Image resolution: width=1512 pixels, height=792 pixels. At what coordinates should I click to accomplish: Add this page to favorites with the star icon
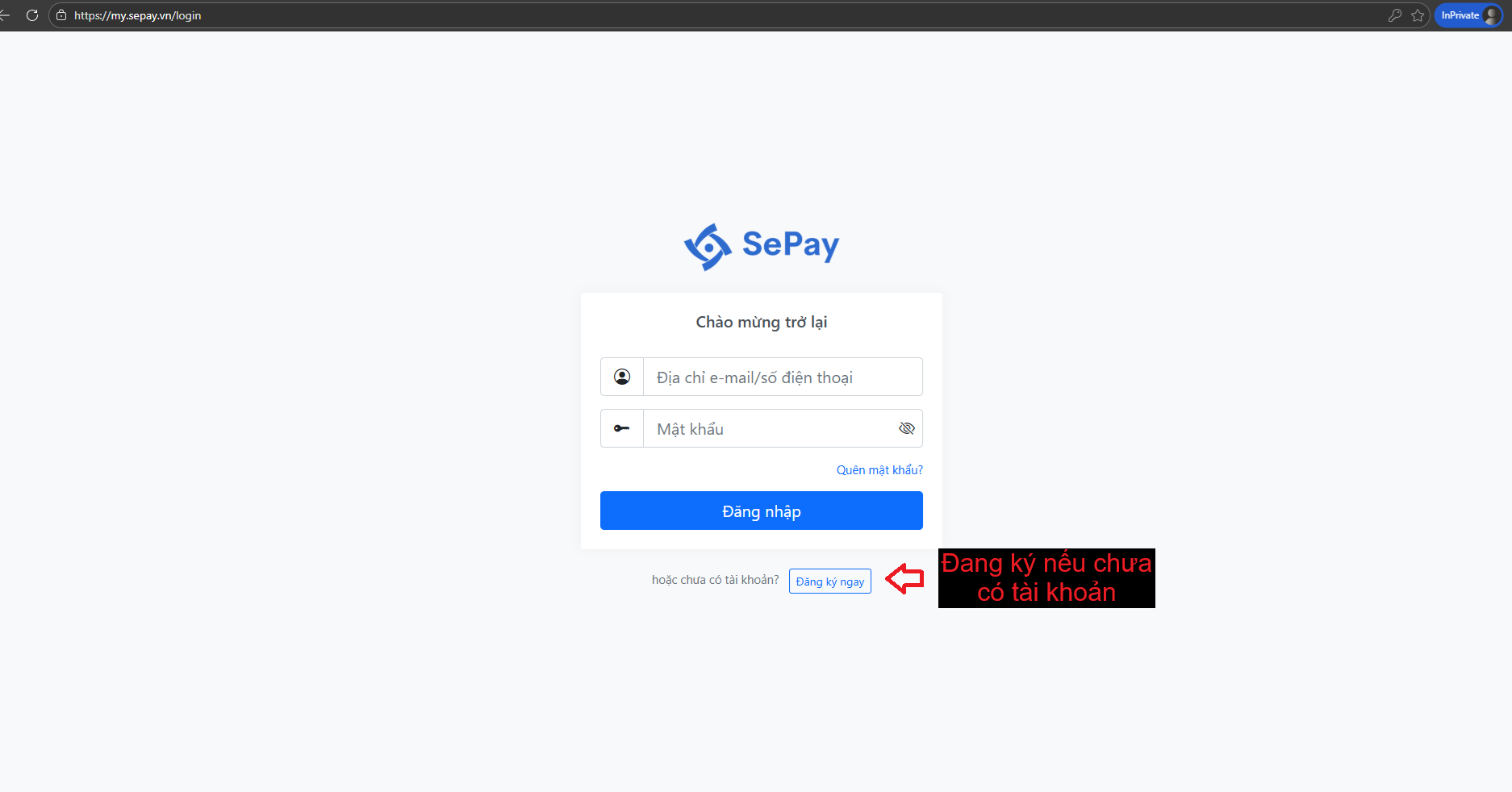[x=1418, y=15]
